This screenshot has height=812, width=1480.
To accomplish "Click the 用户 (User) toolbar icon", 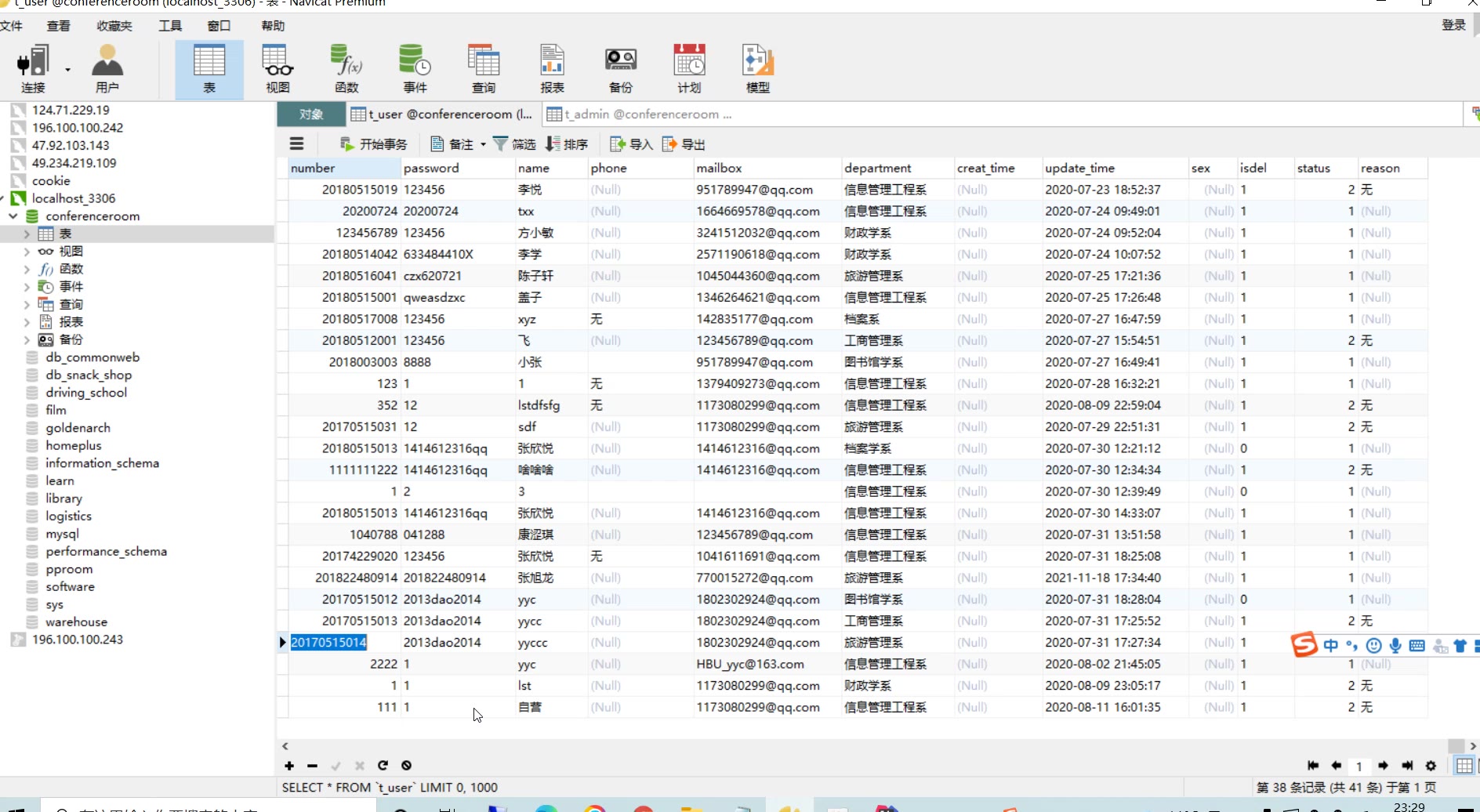I will tap(107, 69).
